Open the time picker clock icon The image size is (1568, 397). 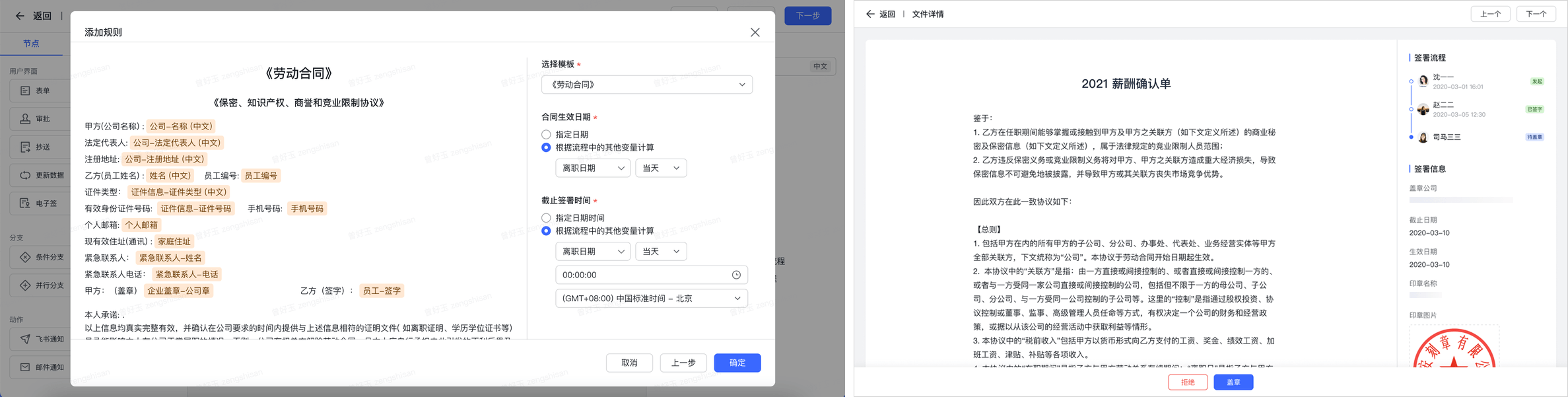pyautogui.click(x=736, y=275)
